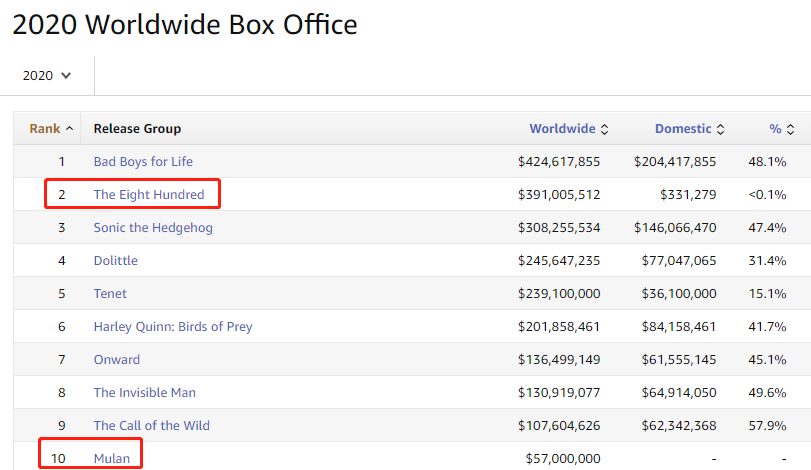The image size is (811, 470).
Task: Sort table by Domestic gross label
Action: click(683, 129)
